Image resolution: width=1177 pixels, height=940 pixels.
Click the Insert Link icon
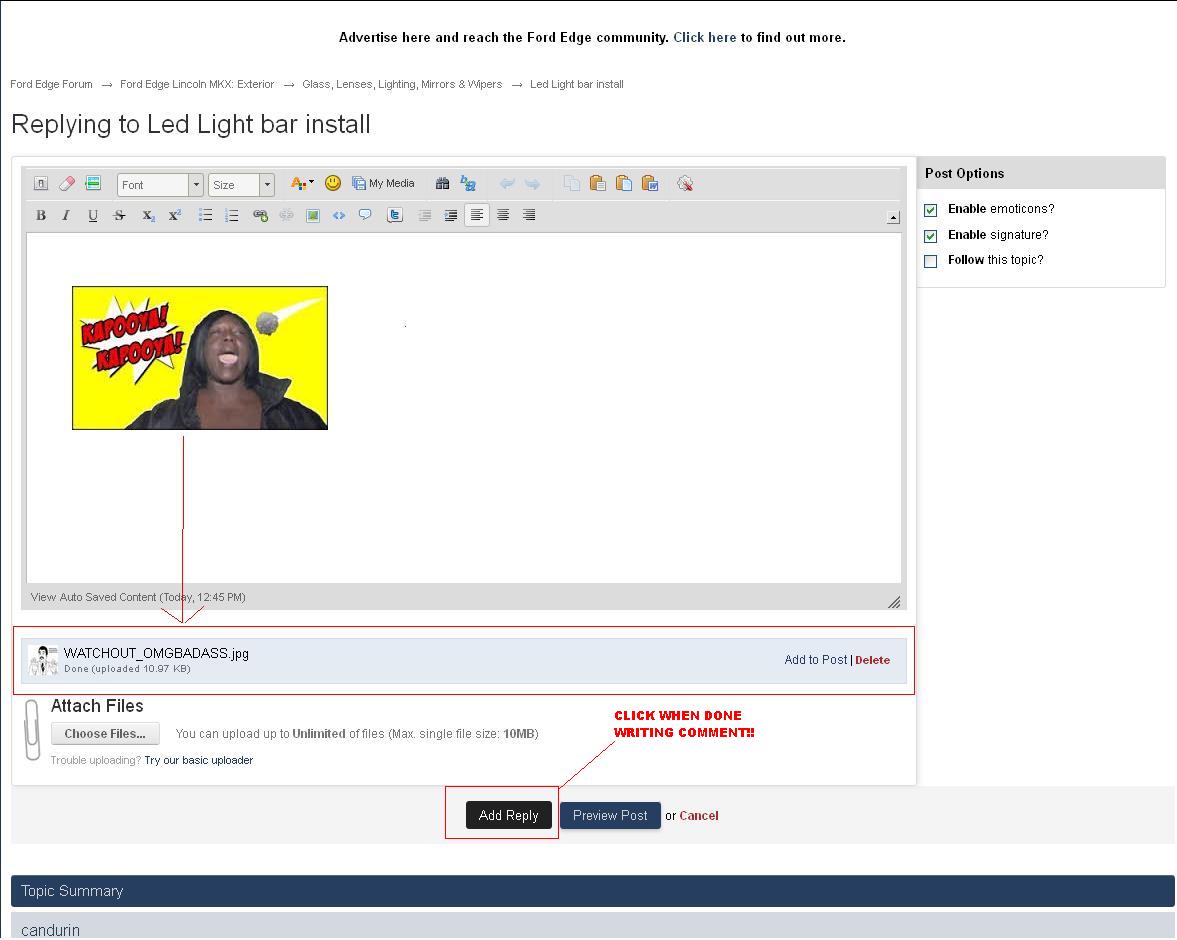coord(260,215)
